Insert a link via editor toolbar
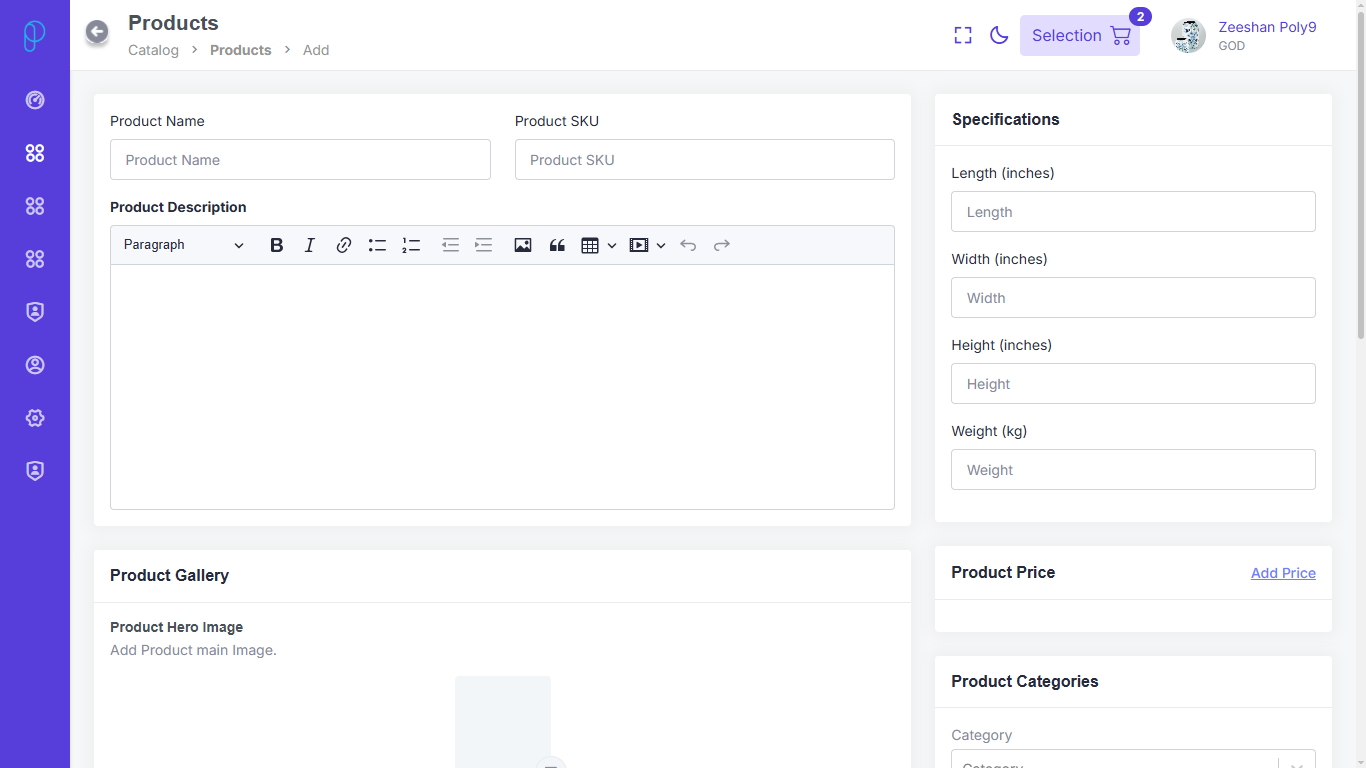The image size is (1366, 768). tap(343, 245)
